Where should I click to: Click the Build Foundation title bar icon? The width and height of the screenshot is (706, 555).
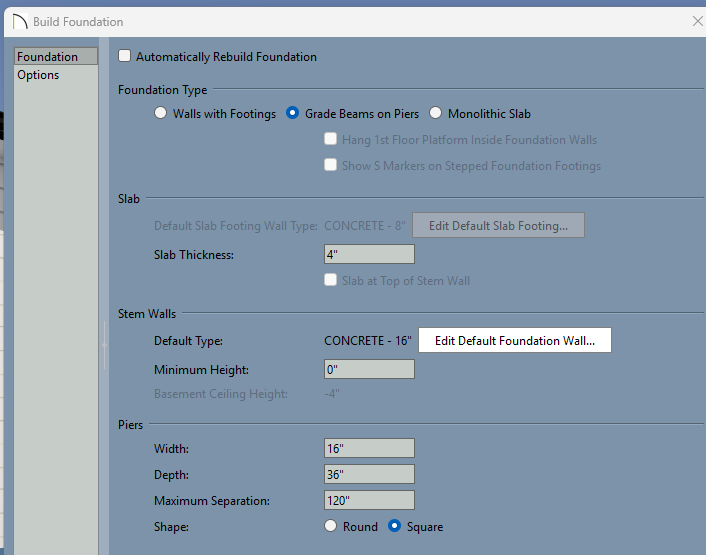click(x=17, y=20)
